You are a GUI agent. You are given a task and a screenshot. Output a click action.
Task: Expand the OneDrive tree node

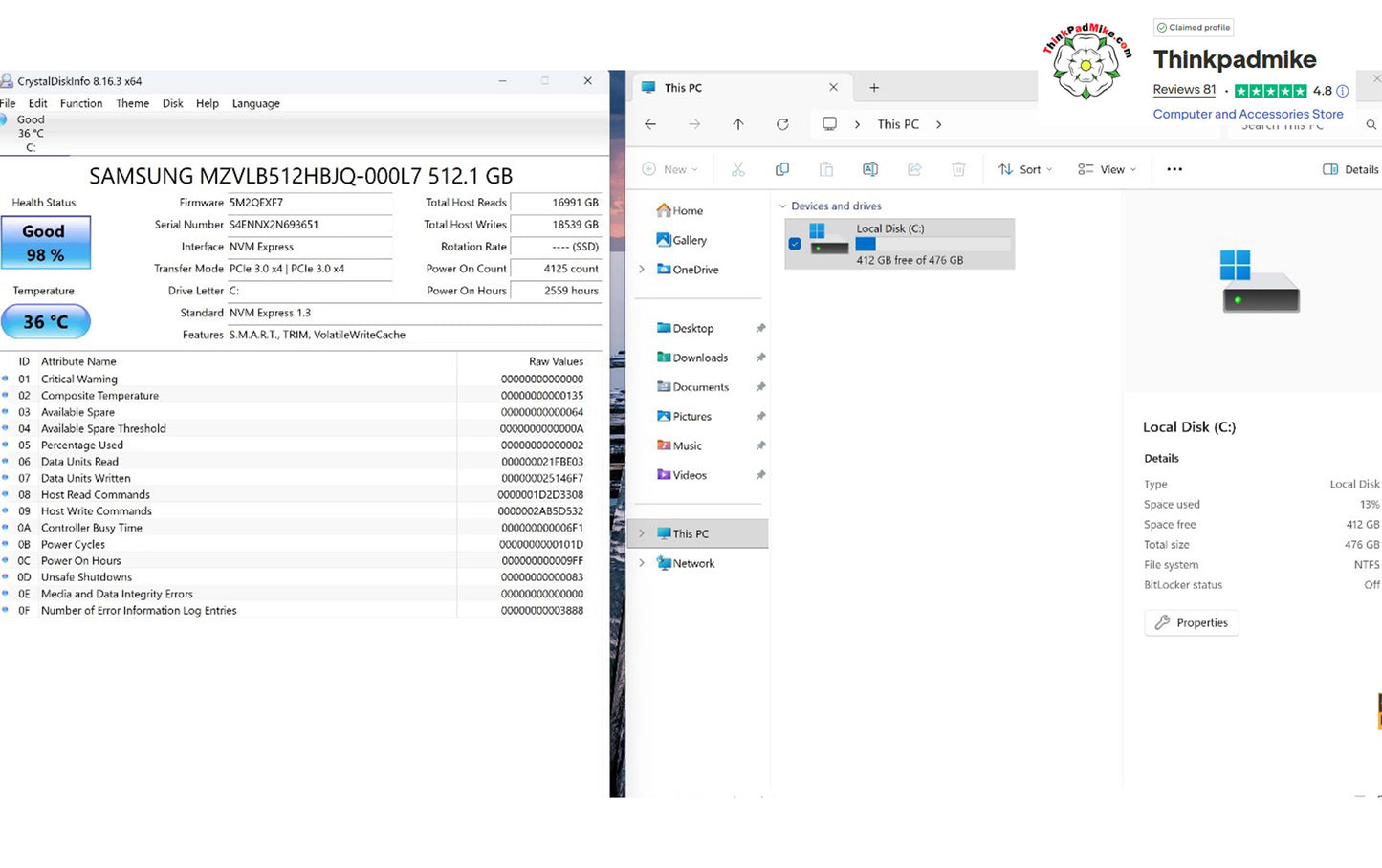[x=642, y=270]
